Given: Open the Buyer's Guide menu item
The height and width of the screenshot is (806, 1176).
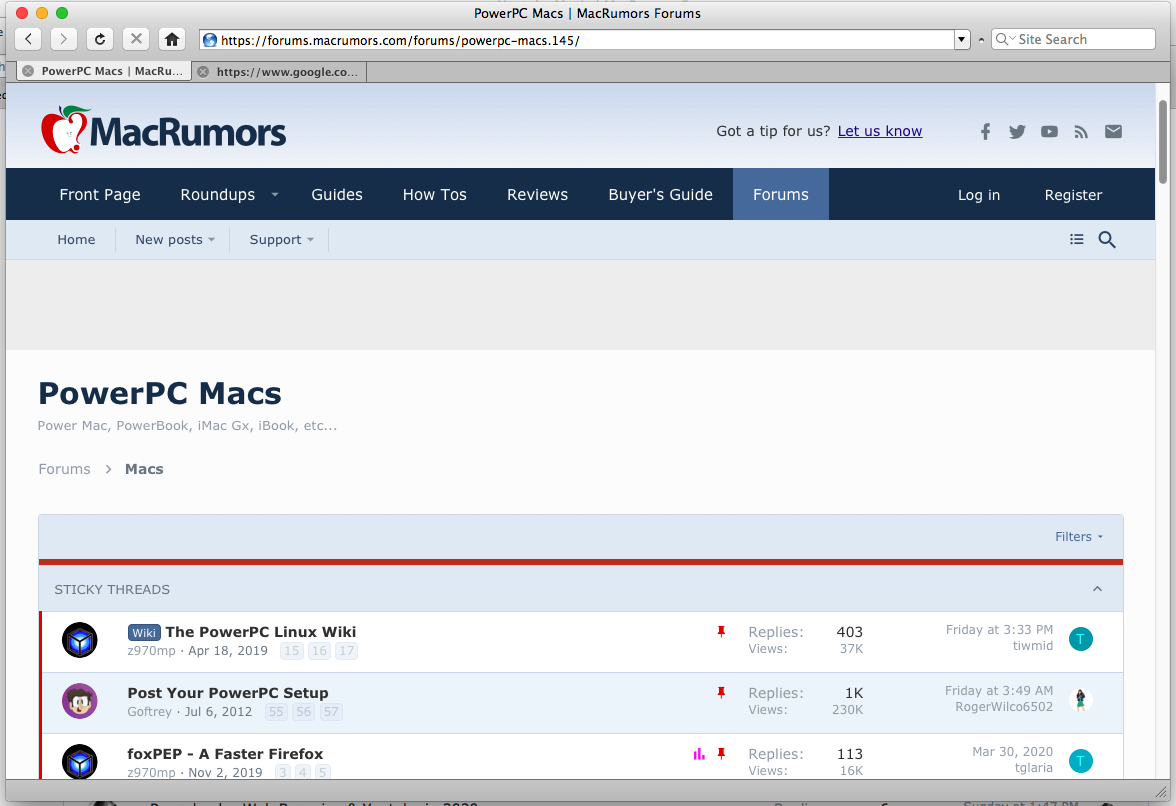Looking at the screenshot, I should (x=660, y=194).
